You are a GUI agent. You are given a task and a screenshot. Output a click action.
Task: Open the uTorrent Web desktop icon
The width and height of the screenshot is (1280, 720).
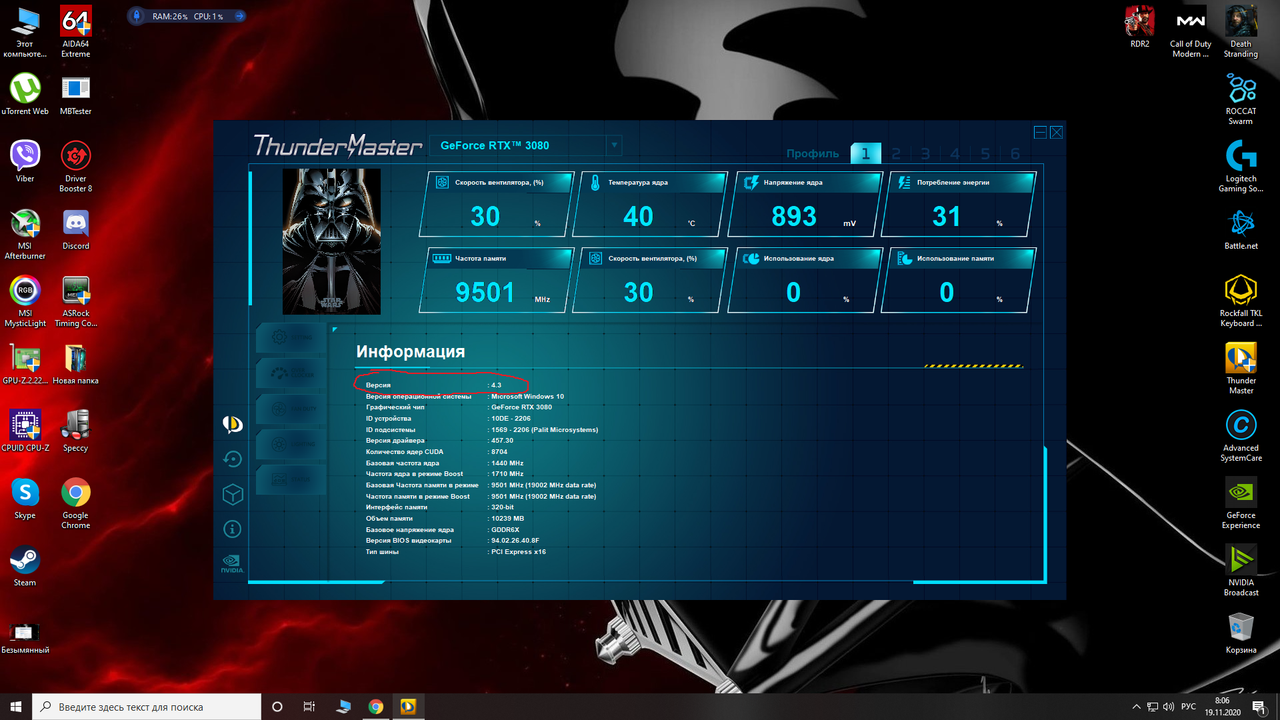[x=25, y=94]
